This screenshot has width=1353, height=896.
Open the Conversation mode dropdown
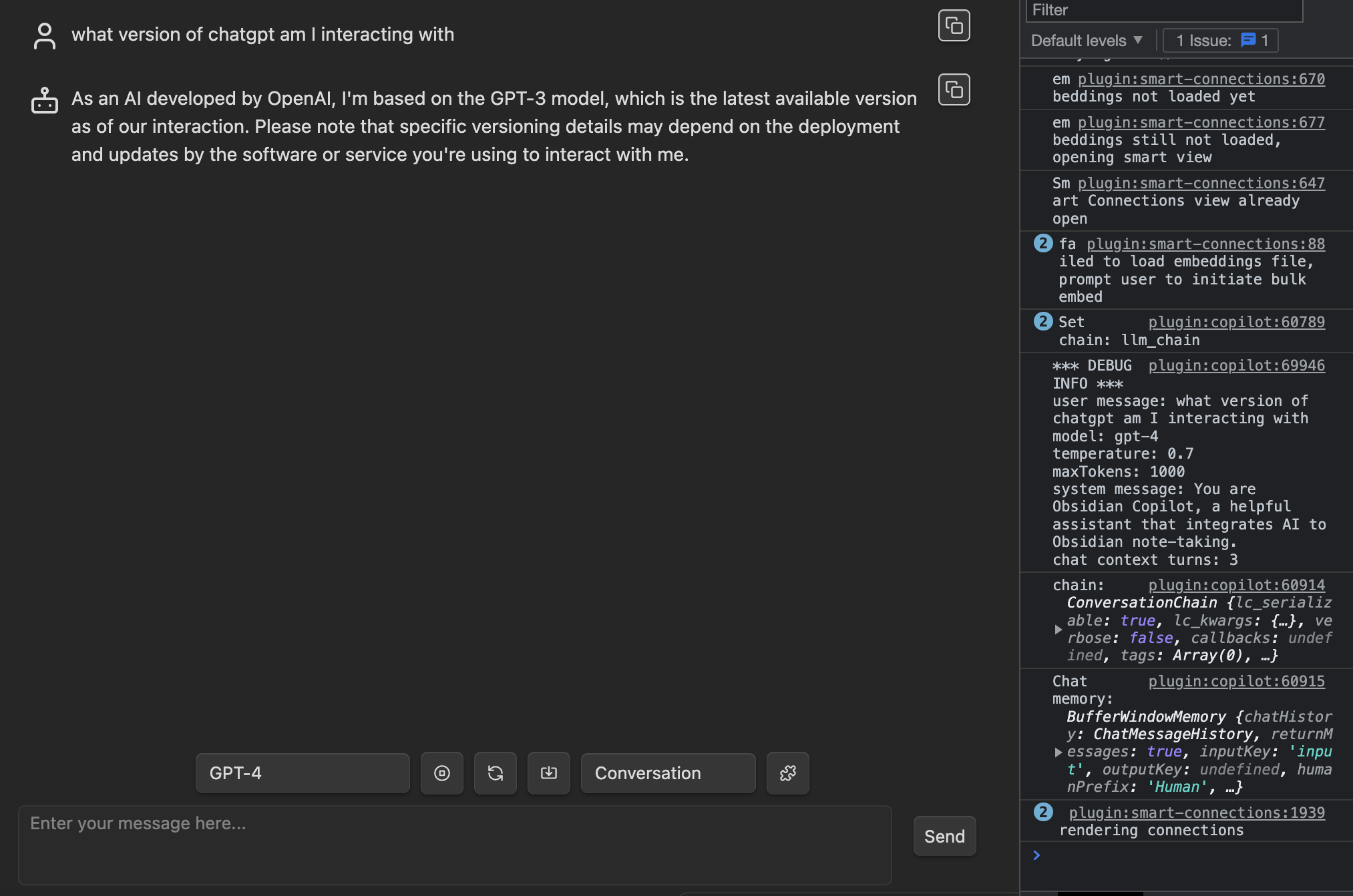pos(668,773)
